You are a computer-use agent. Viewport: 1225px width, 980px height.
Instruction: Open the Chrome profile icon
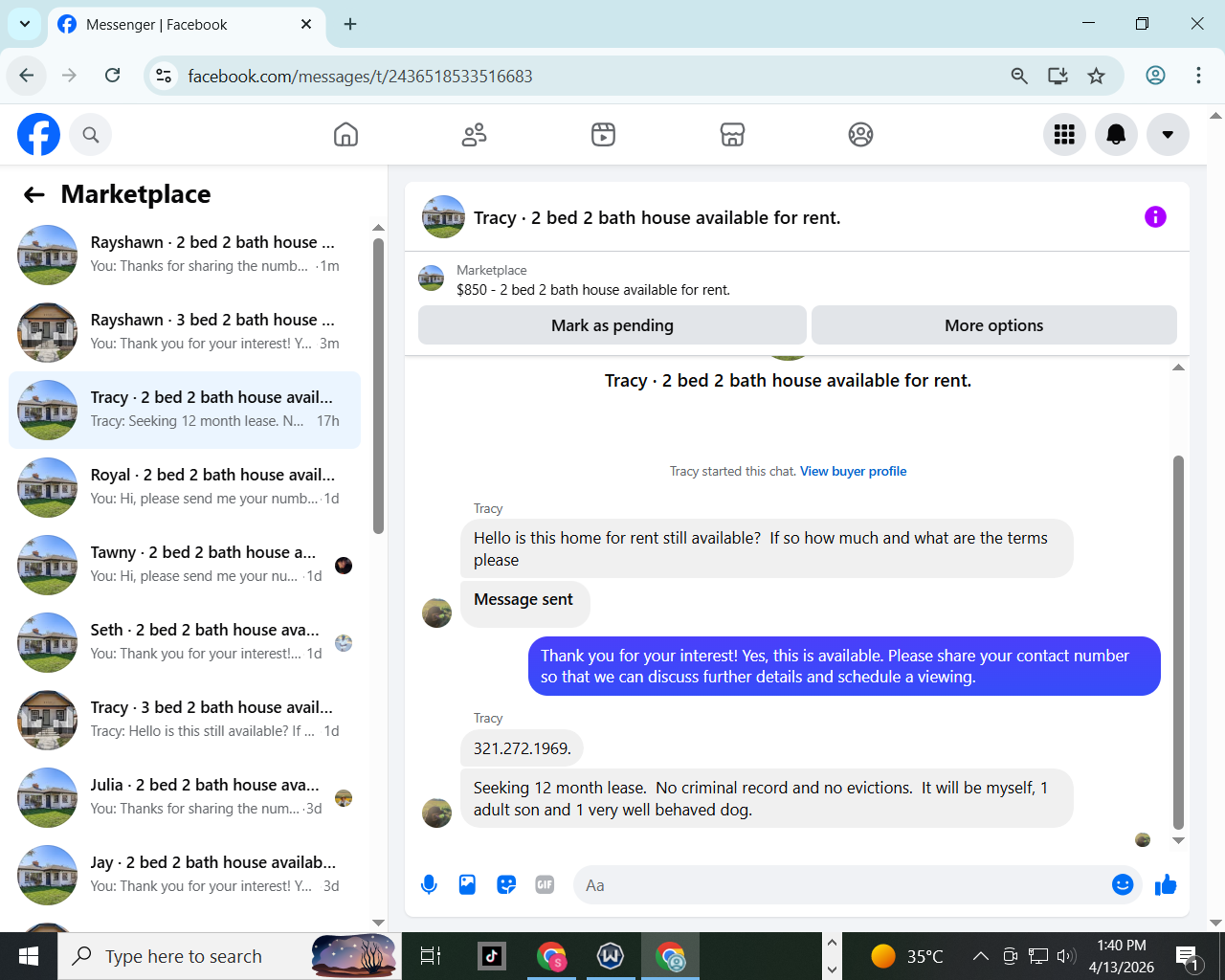(x=1155, y=76)
